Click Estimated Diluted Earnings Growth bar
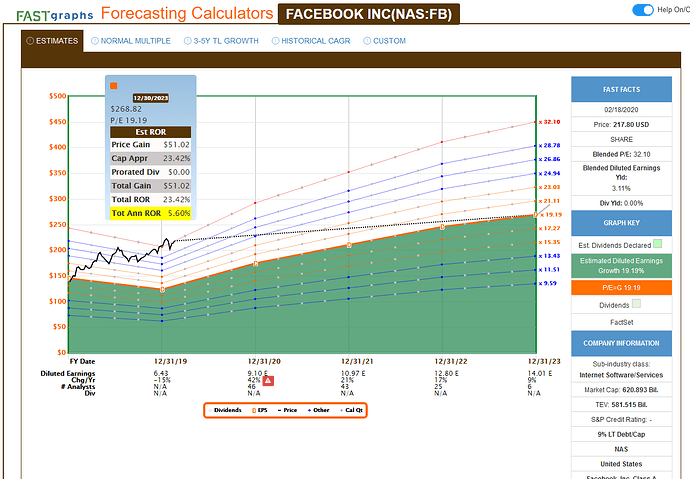690x479 pixels. (x=621, y=266)
